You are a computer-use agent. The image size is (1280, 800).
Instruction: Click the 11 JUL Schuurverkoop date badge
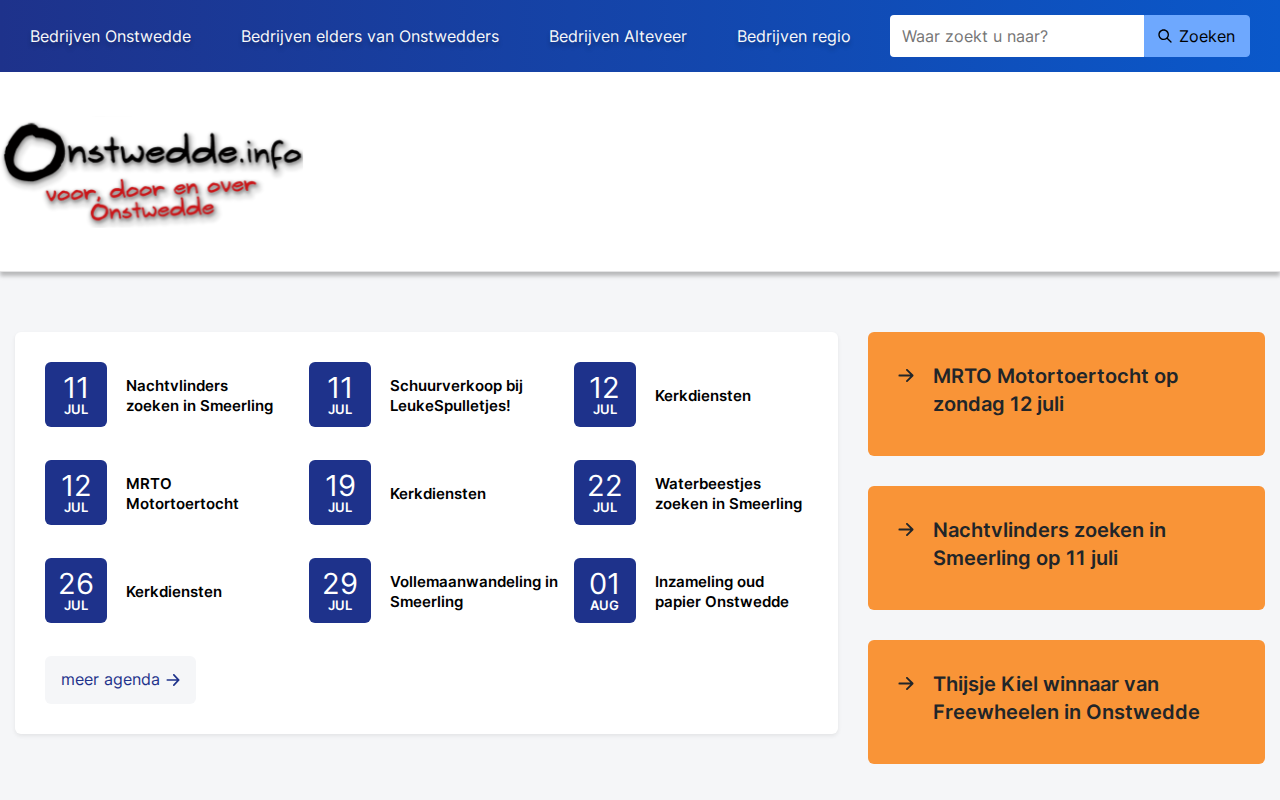coord(340,395)
